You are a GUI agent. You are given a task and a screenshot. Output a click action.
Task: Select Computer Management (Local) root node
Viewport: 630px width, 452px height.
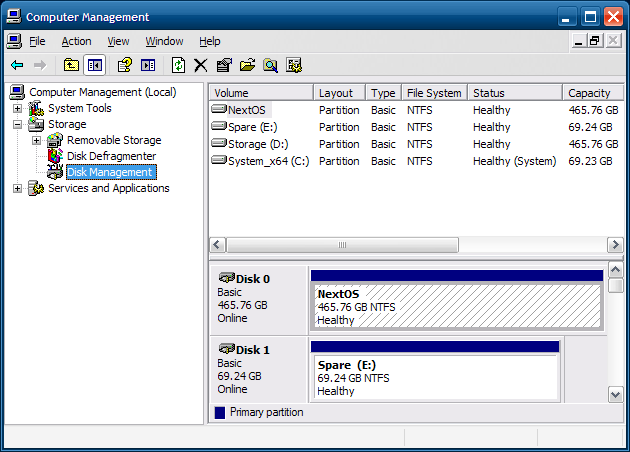coord(103,92)
